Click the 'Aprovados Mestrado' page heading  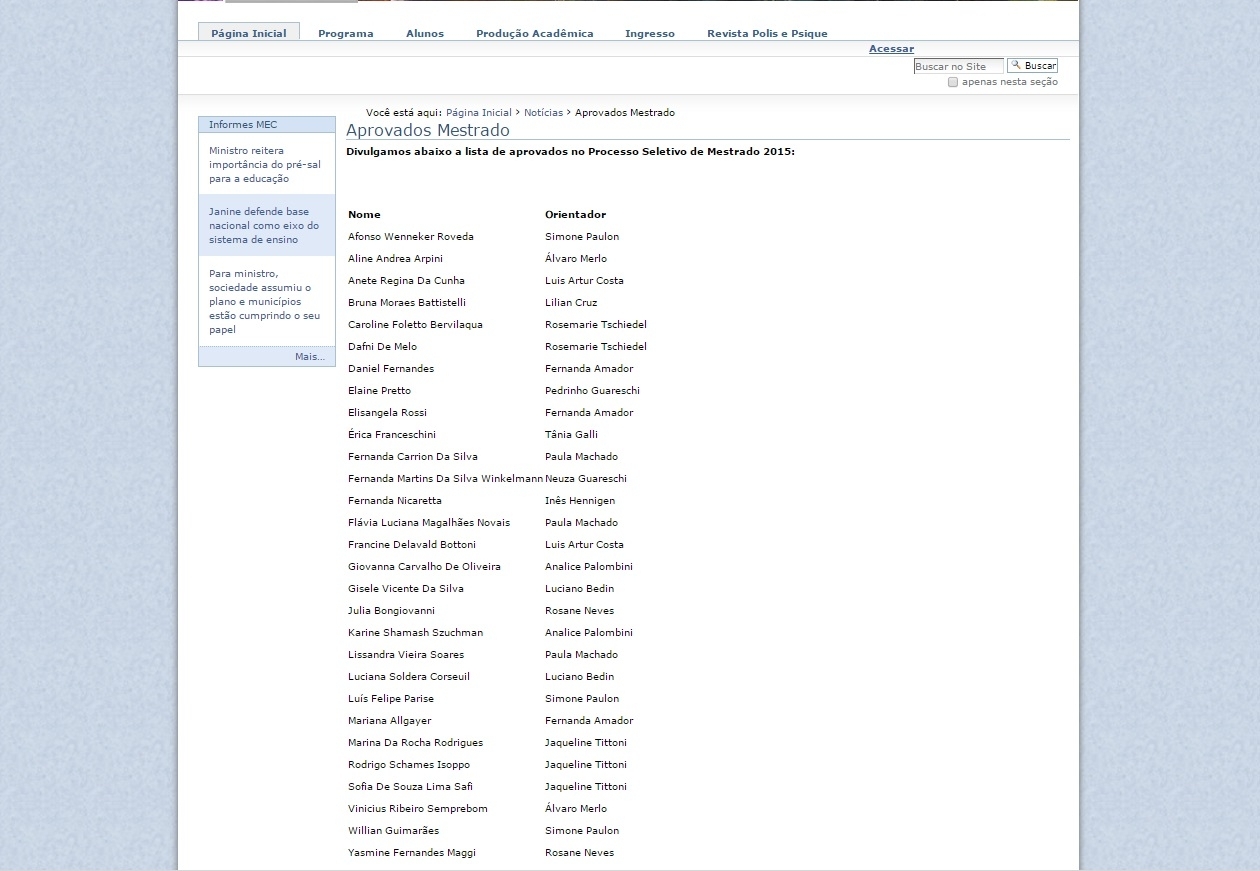pyautogui.click(x=428, y=130)
